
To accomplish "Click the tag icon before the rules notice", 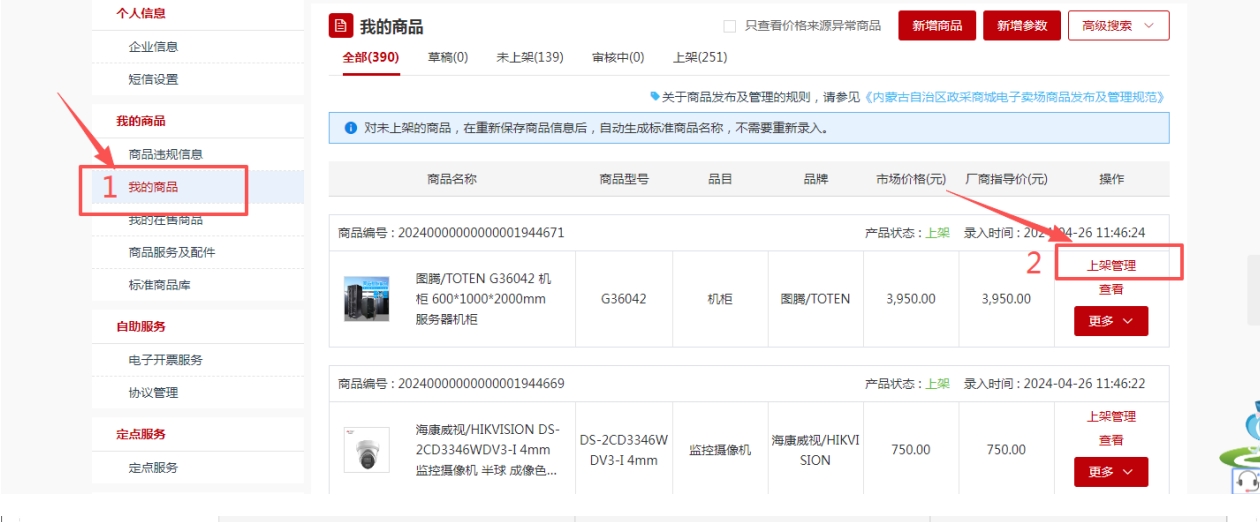I will click(655, 96).
